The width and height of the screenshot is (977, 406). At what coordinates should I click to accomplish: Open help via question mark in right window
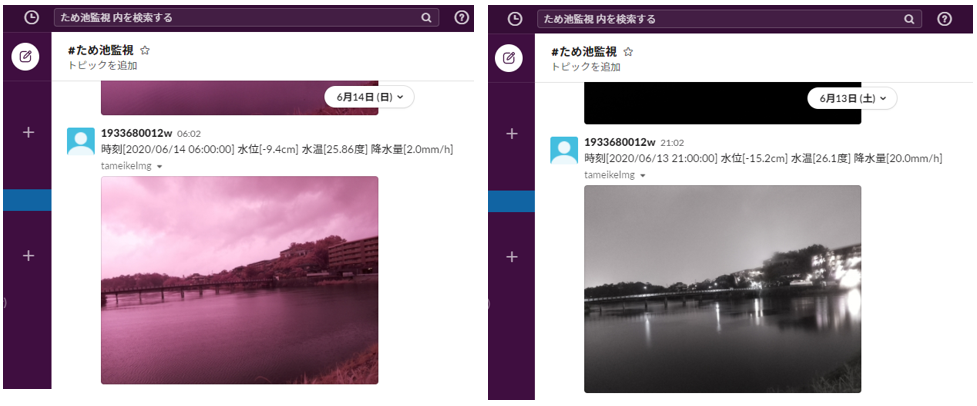tap(944, 19)
